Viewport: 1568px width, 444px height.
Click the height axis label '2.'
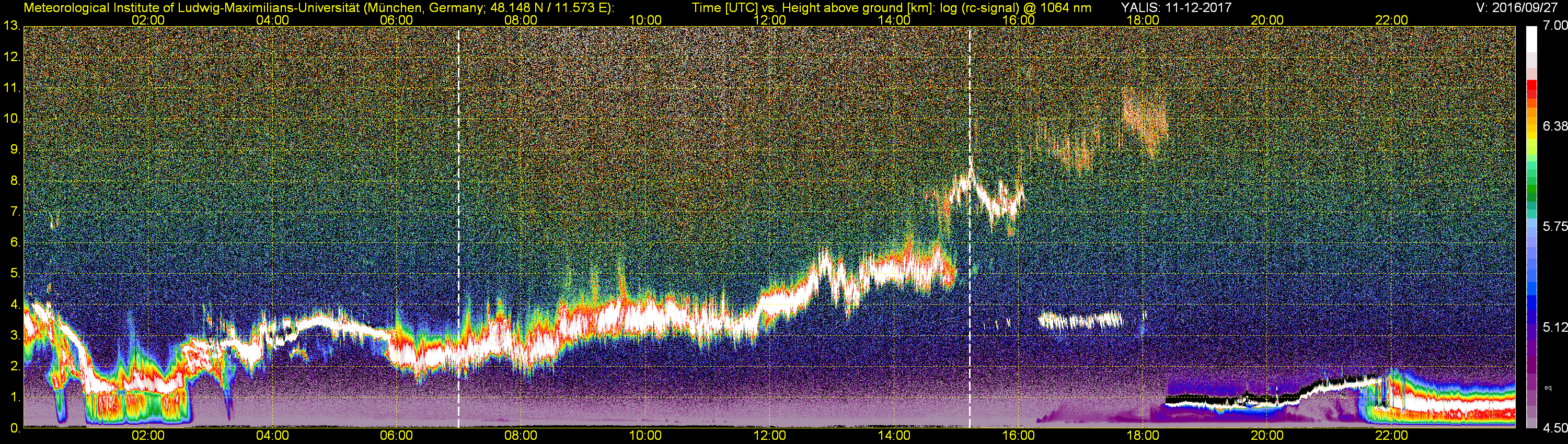point(15,366)
